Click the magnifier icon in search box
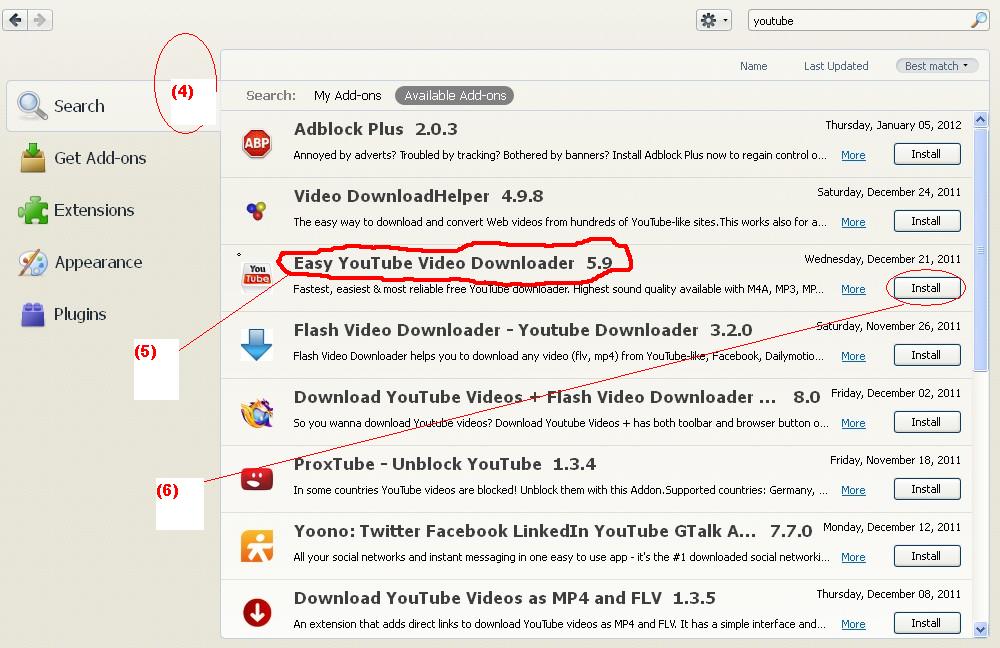Viewport: 1000px width, 648px height. (978, 20)
